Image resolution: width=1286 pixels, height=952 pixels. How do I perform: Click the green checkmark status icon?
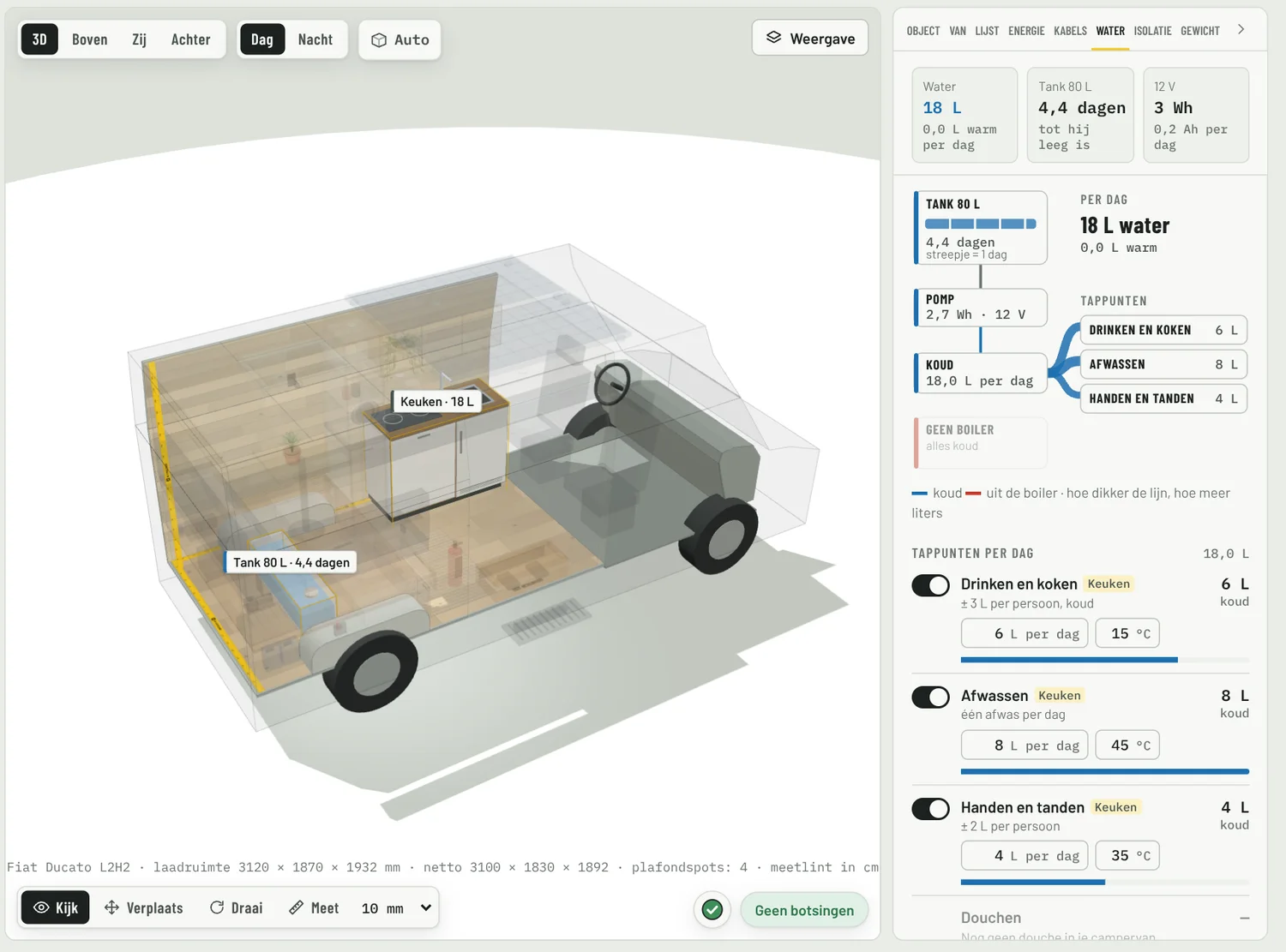[x=712, y=910]
